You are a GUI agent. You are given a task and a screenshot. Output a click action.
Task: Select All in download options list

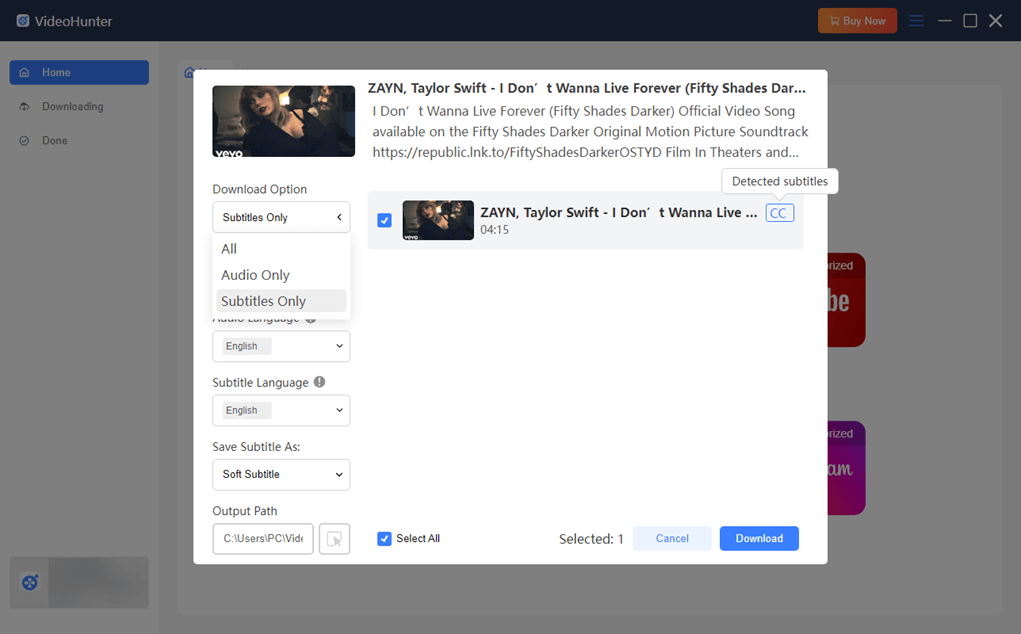click(x=281, y=249)
